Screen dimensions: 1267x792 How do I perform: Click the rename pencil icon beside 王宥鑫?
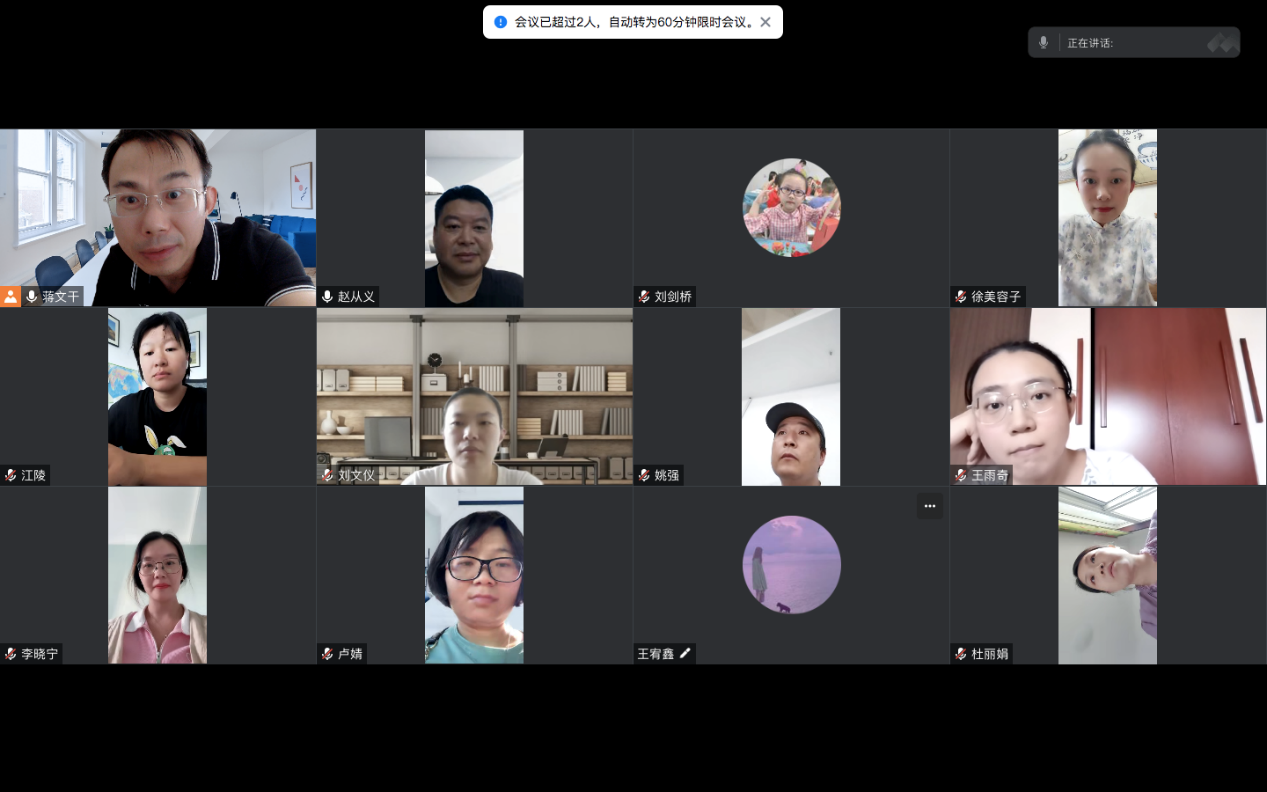tap(685, 654)
